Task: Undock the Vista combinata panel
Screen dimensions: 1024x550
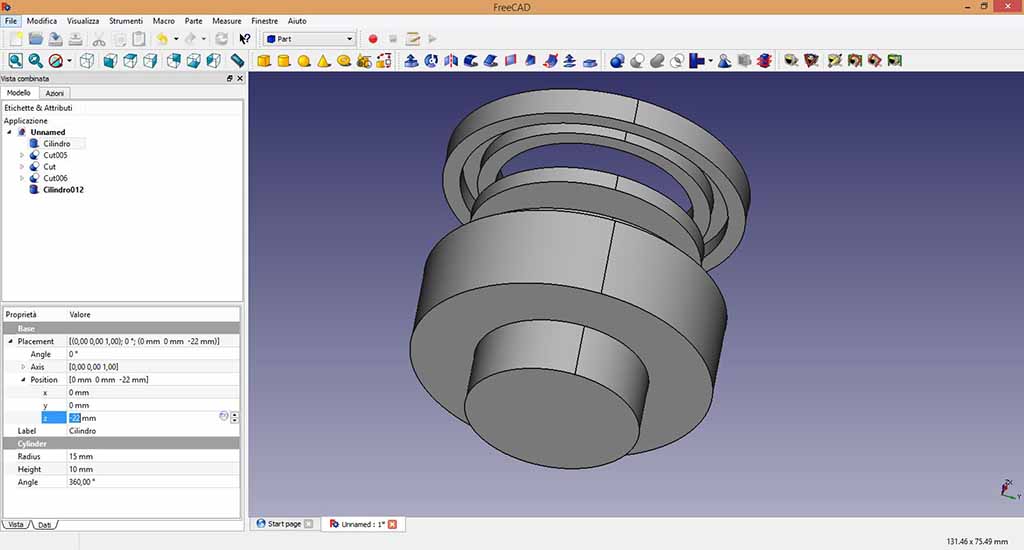Action: [229, 78]
